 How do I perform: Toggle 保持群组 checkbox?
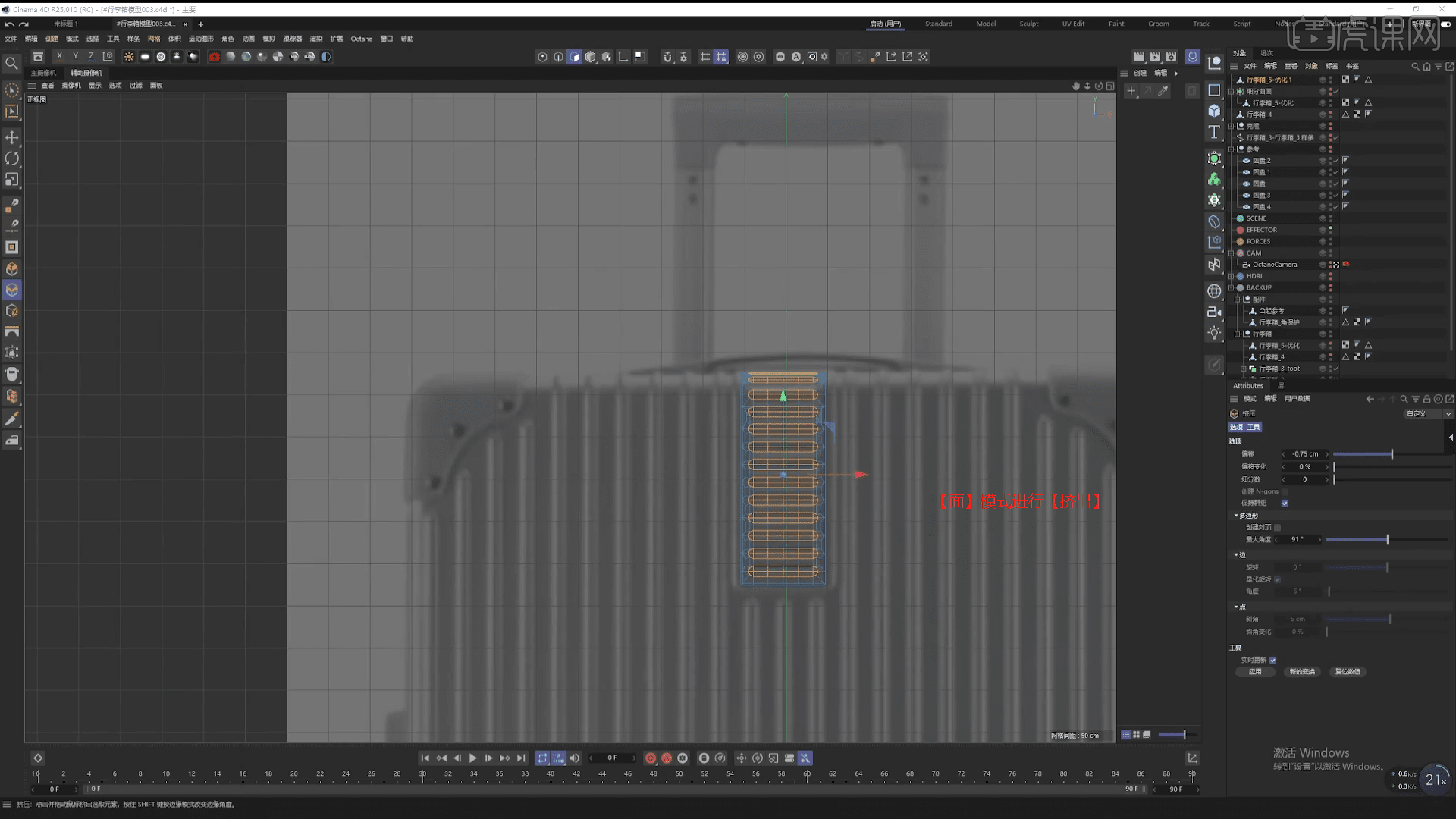click(x=1285, y=504)
